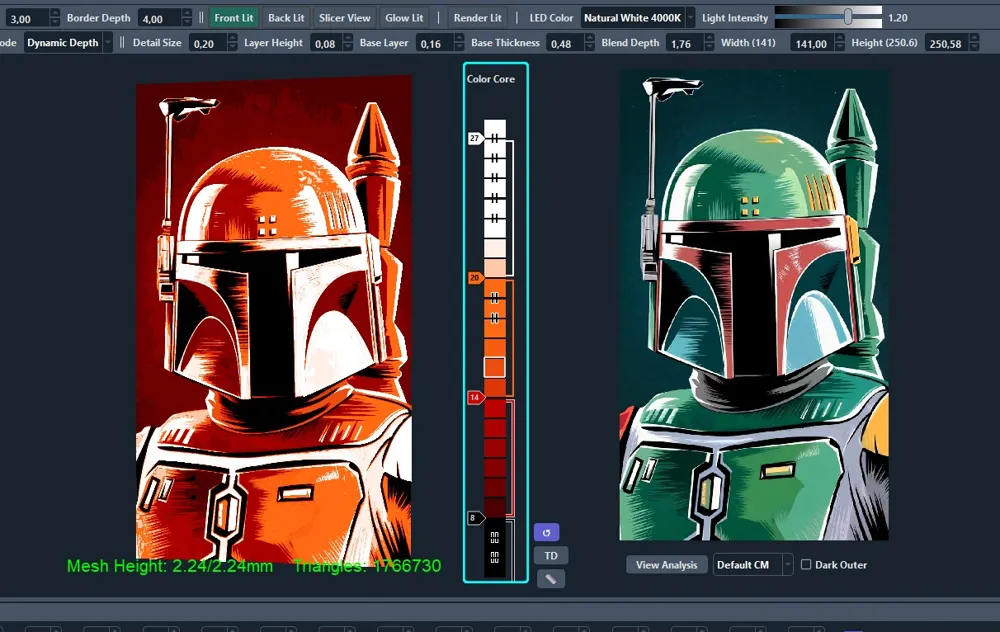Switch to Slicer View mode

coord(344,18)
